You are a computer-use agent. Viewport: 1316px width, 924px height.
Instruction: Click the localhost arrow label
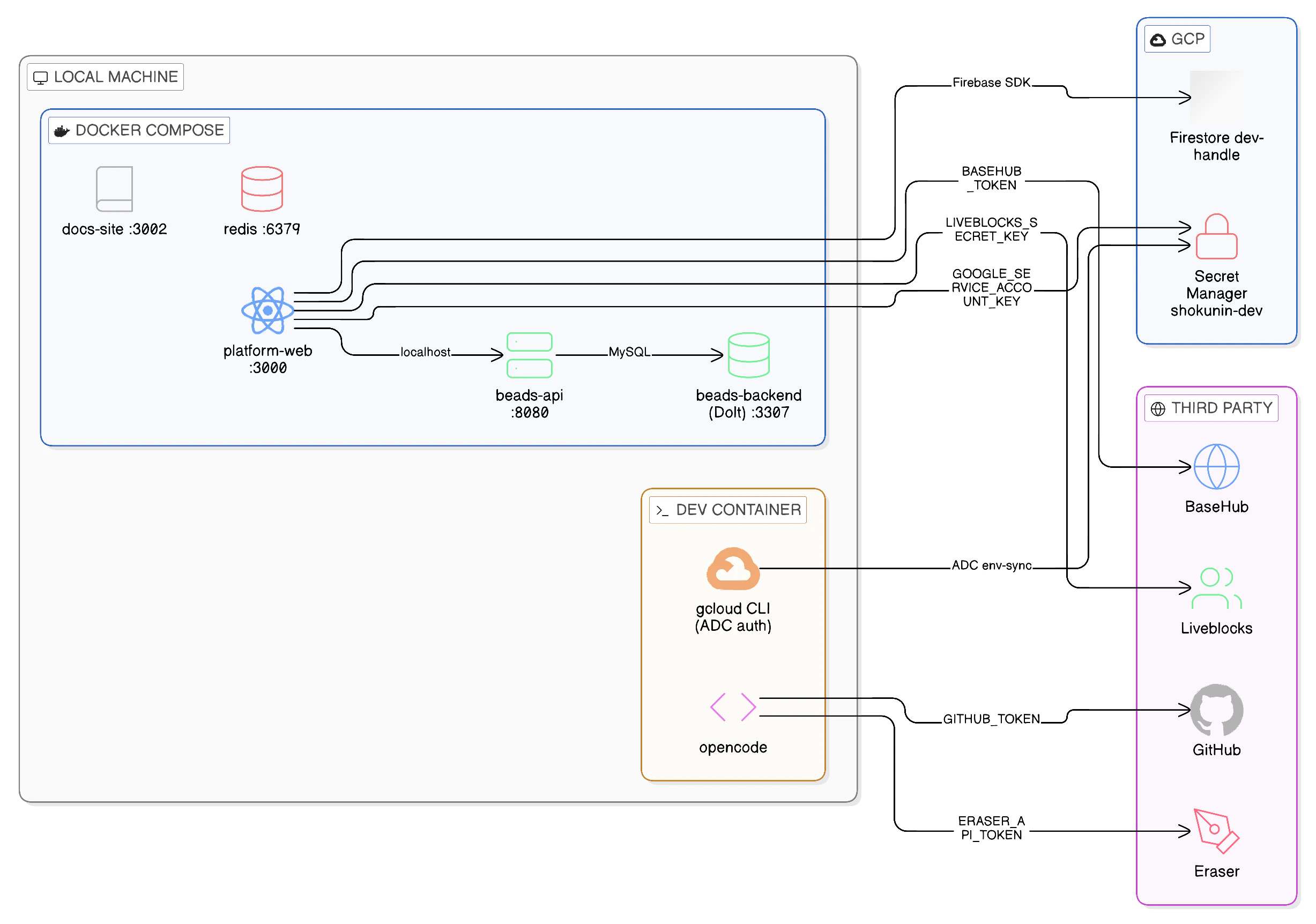click(x=425, y=352)
